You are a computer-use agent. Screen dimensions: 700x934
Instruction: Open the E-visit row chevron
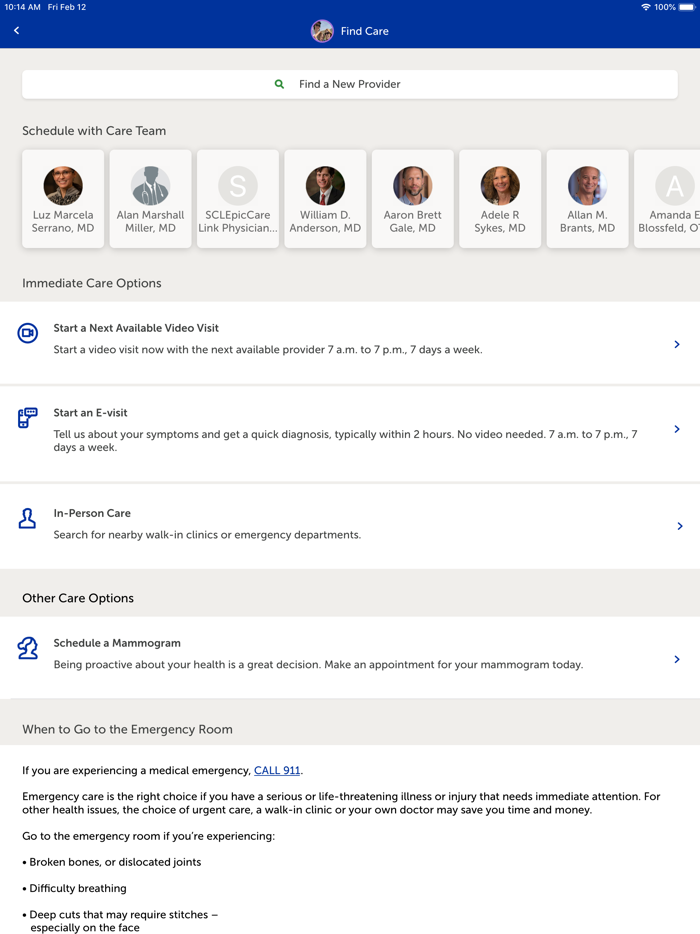[x=677, y=429]
